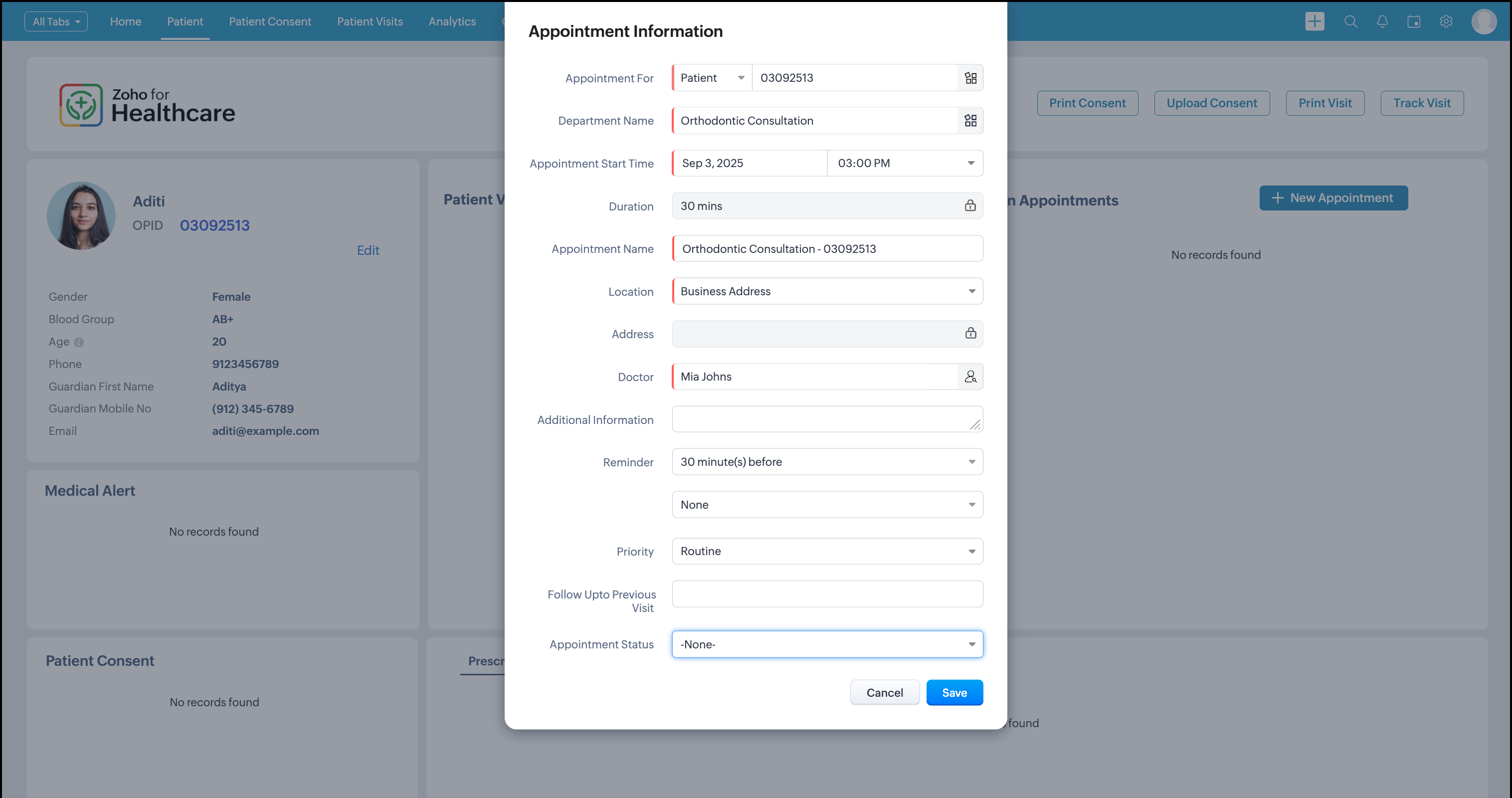The width and height of the screenshot is (1512, 798).
Task: Click the lock icon in Duration field
Action: [x=969, y=205]
